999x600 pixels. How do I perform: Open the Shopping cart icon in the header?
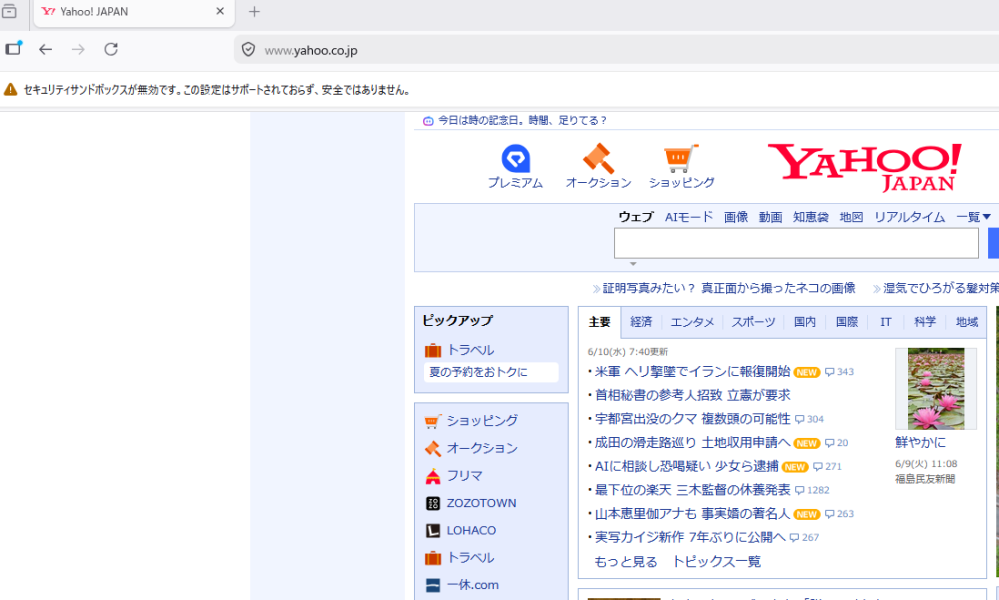680,159
